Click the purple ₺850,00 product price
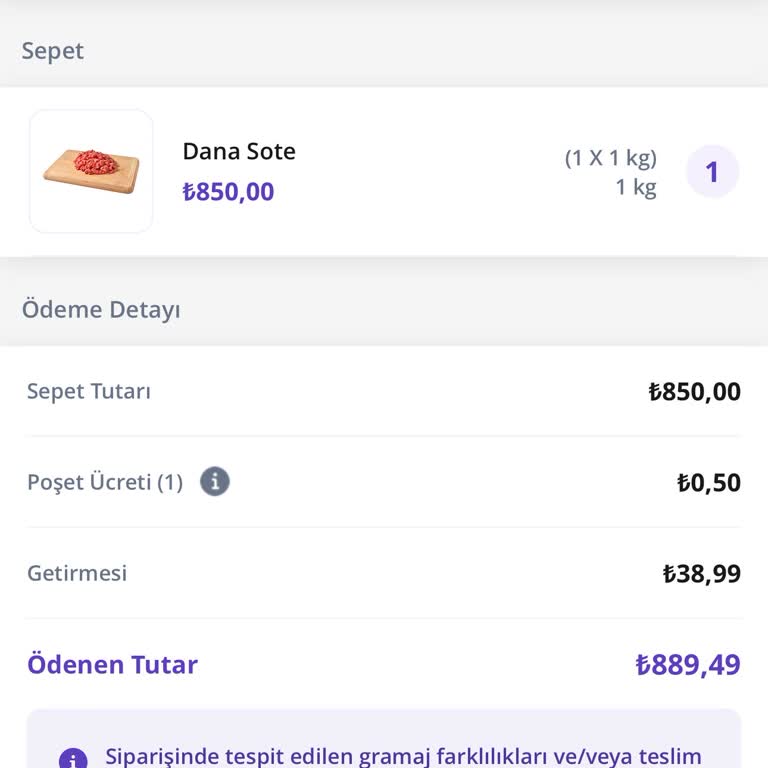The width and height of the screenshot is (768, 768). coord(228,192)
